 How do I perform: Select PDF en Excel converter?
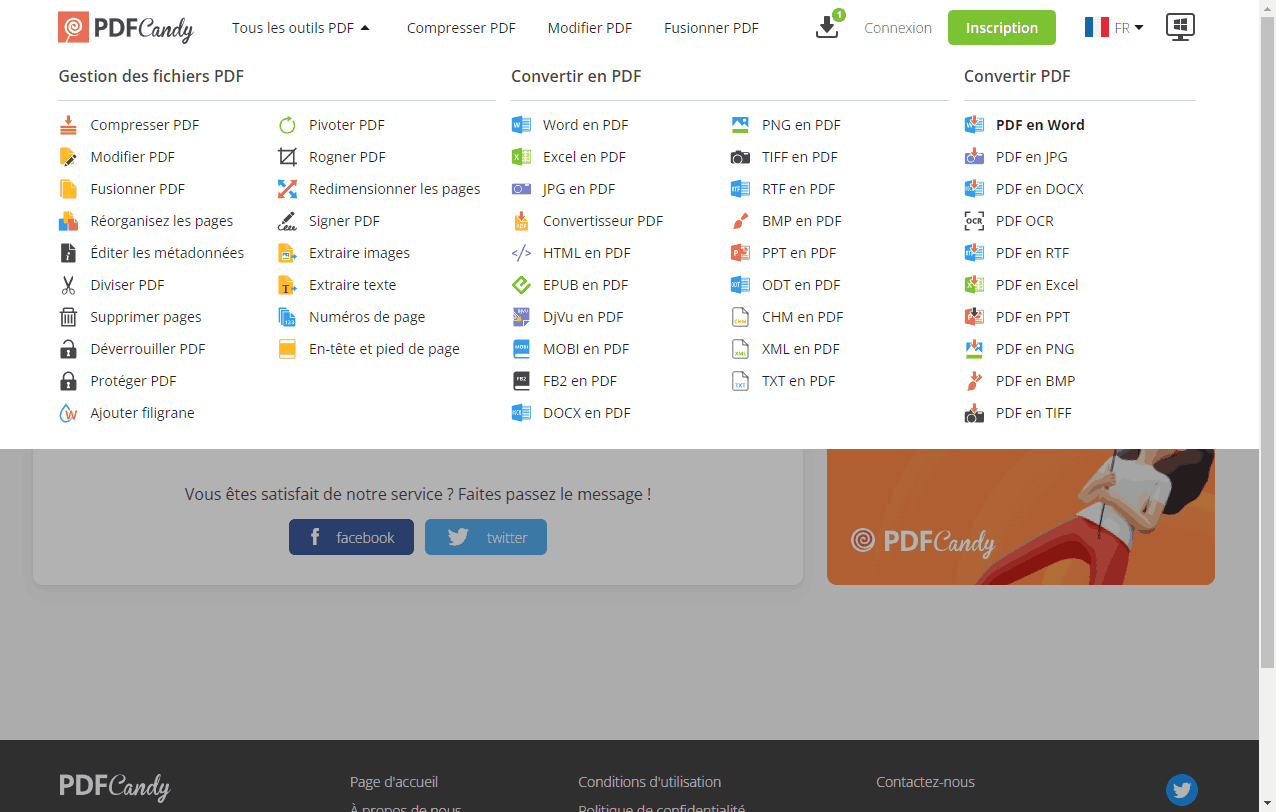coord(1037,285)
